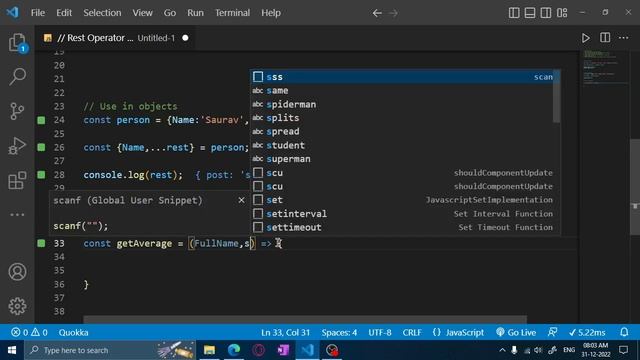
Task: Show hidden system tray icons
Action: tap(502, 350)
